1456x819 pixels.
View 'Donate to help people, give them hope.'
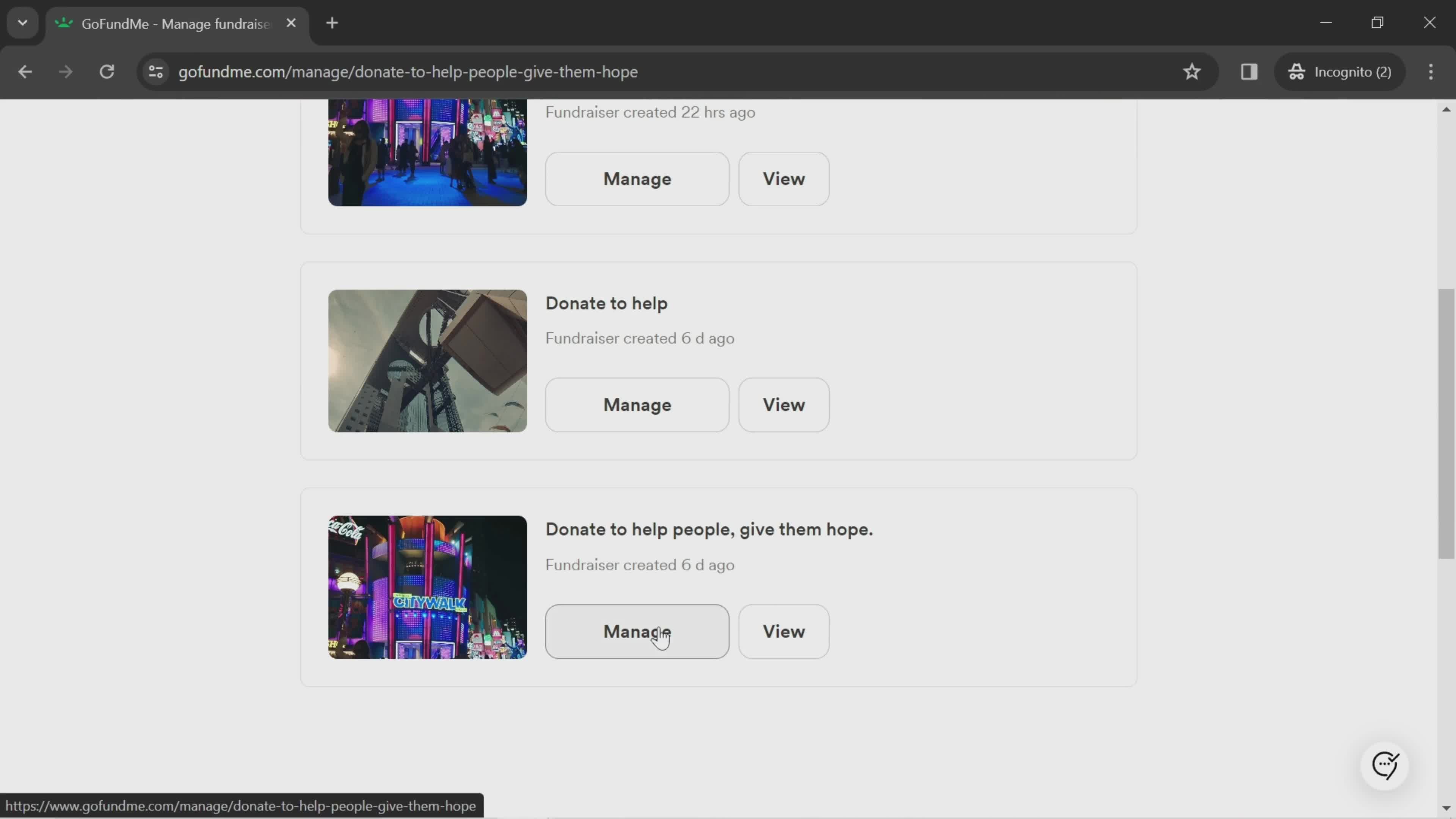(783, 631)
